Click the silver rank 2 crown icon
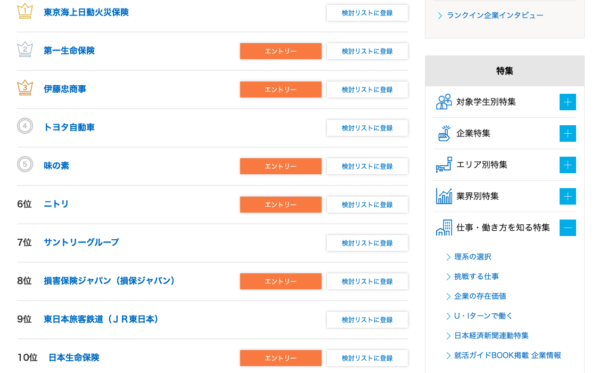The width and height of the screenshot is (599, 373). coord(25,50)
